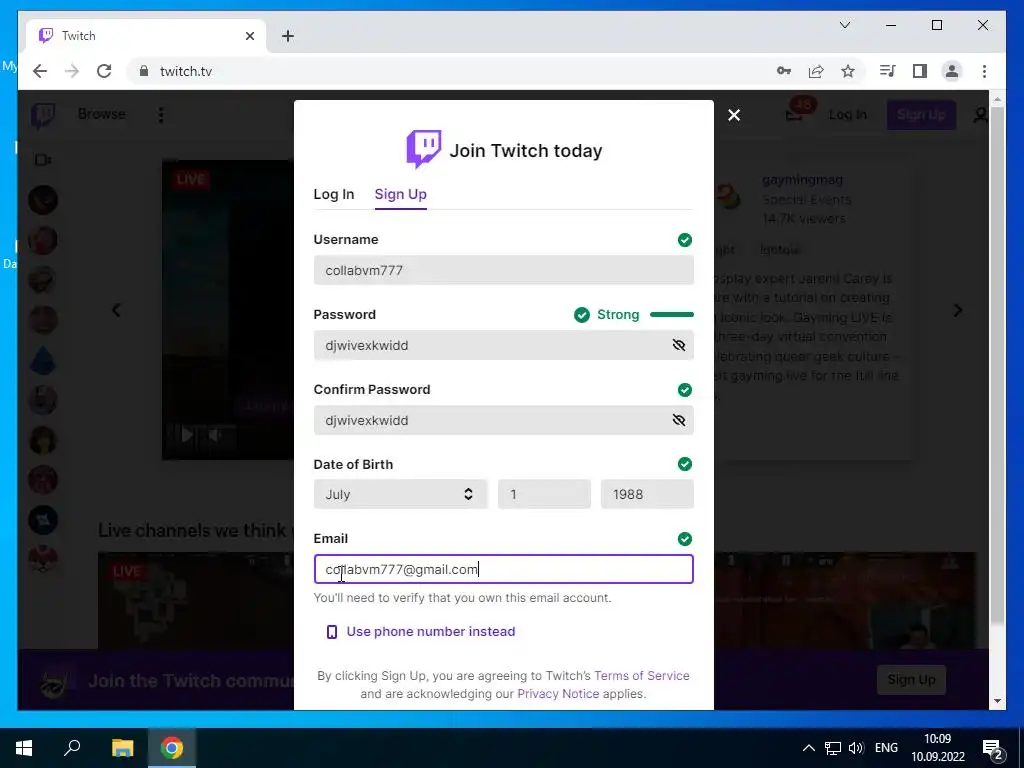Open the Terms of Service link
This screenshot has height=768, width=1024.
tap(641, 675)
